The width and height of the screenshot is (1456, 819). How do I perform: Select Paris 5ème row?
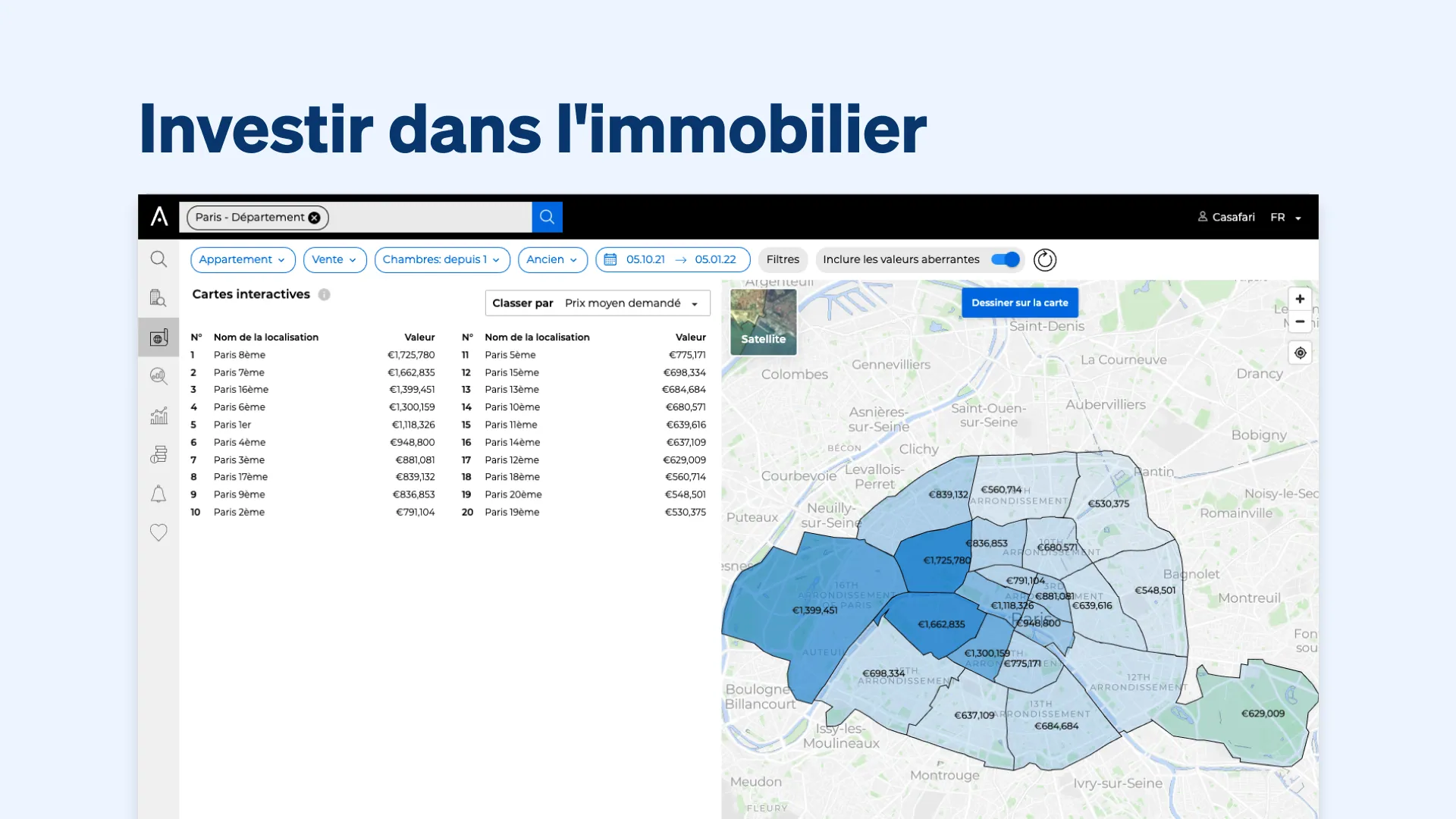point(584,355)
